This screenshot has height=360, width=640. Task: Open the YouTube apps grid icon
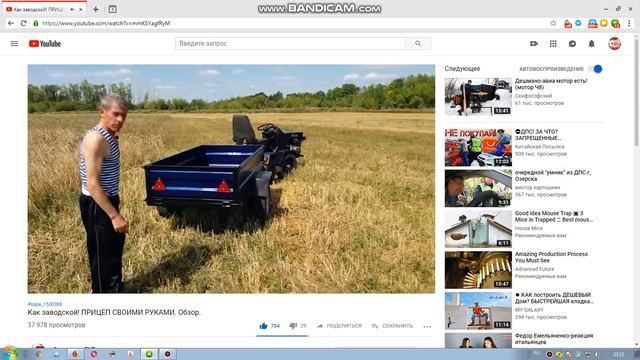553,44
